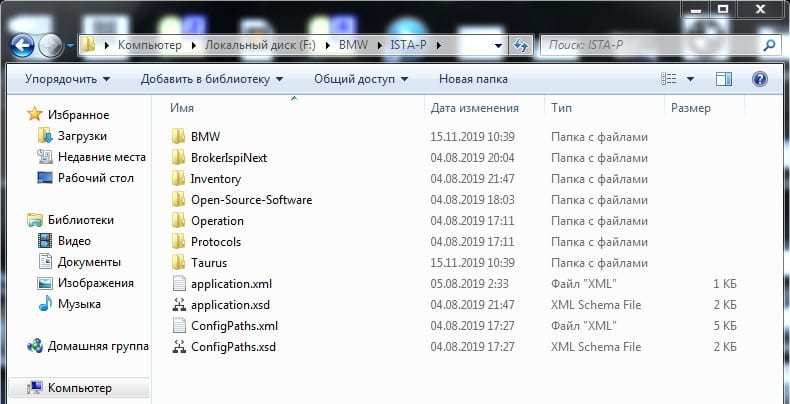This screenshot has width=790, height=404.
Task: Select Загрузки in the Favorites sidebar
Action: [x=83, y=136]
